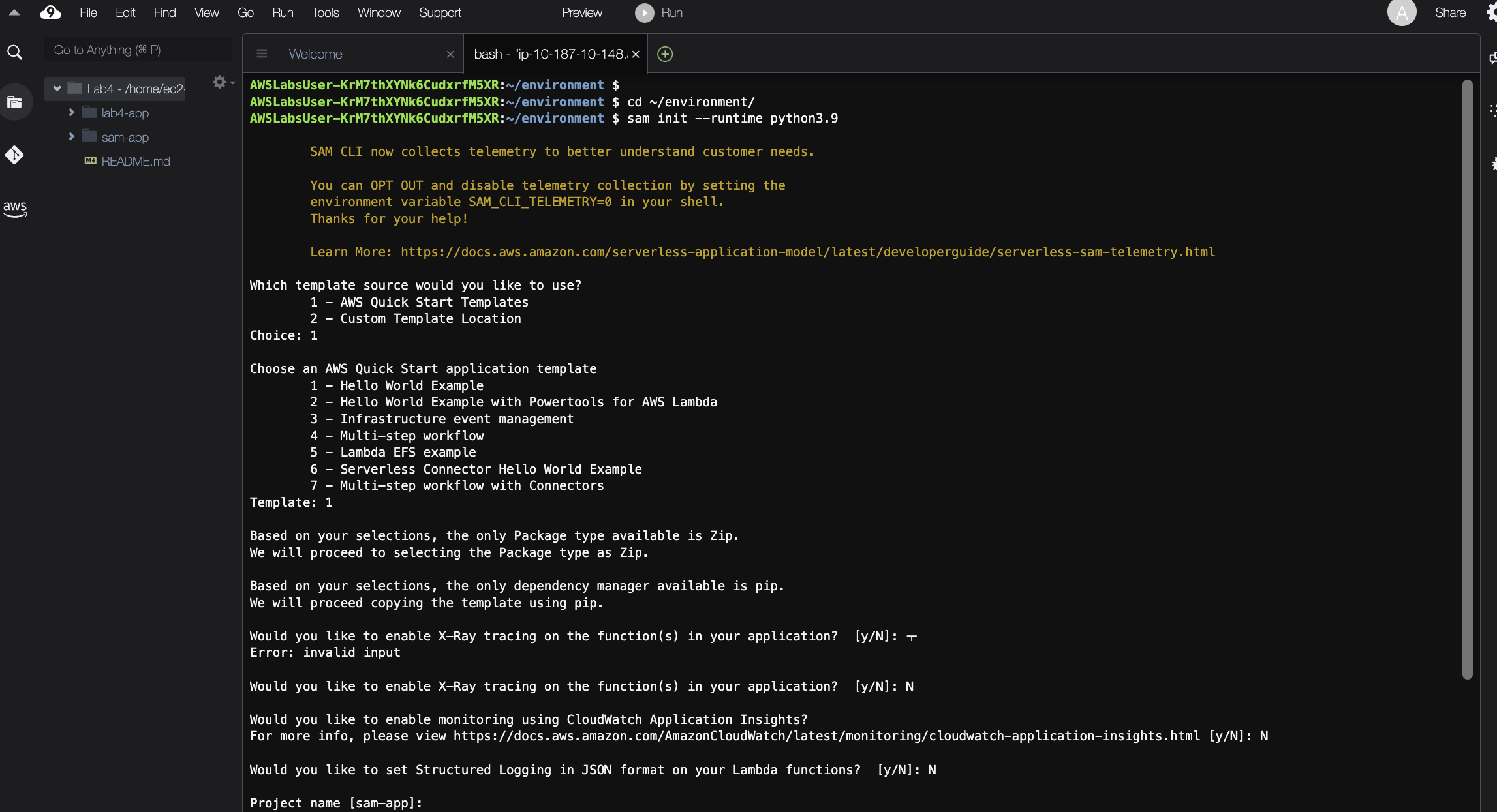Open the Run menu
Viewport: 1497px width, 812px height.
coord(283,12)
